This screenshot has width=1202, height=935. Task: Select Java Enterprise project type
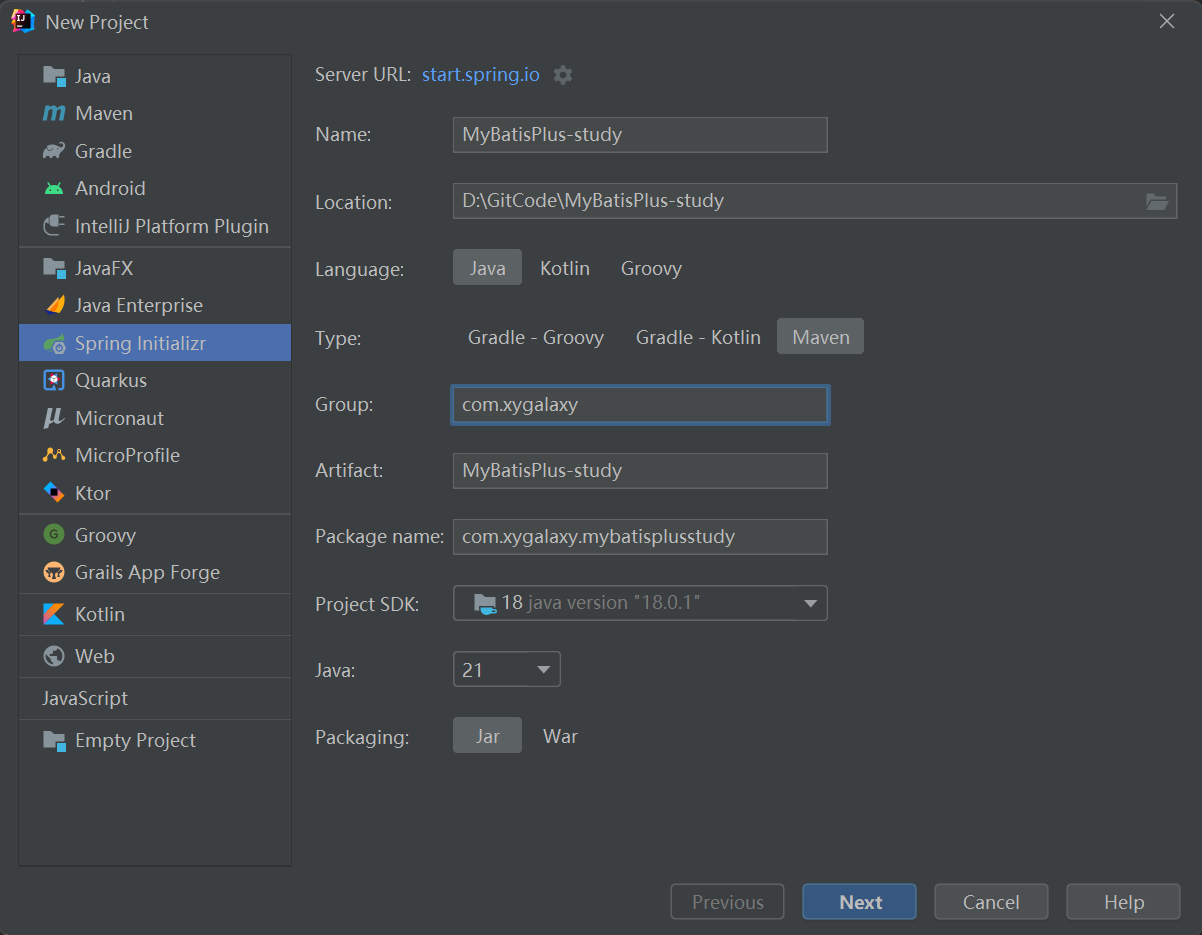[138, 306]
